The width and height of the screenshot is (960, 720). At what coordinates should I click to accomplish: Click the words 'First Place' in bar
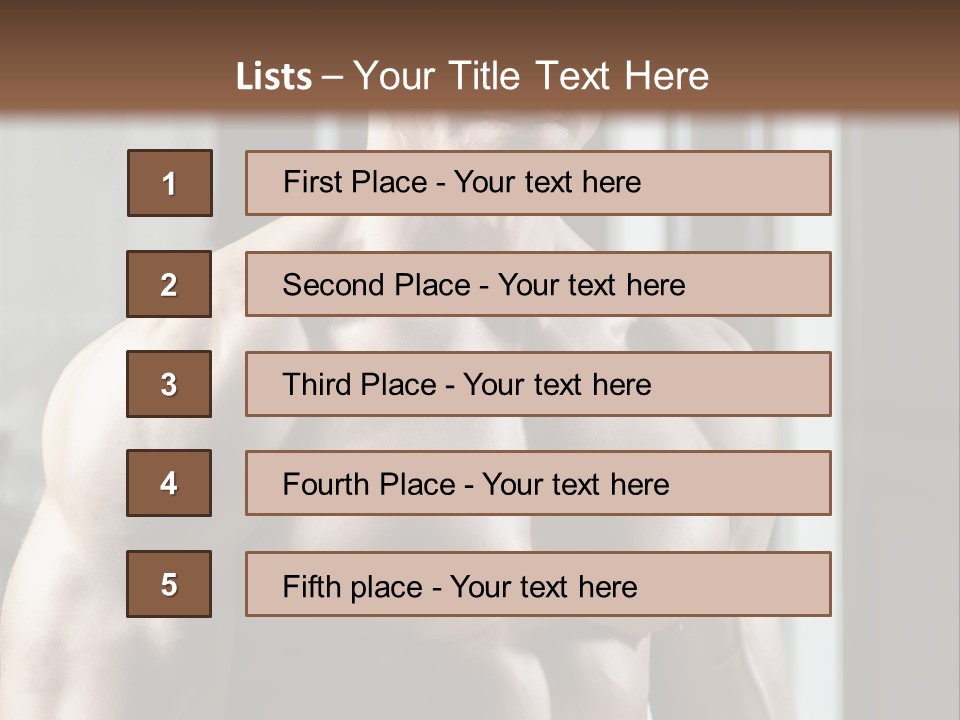pos(355,182)
